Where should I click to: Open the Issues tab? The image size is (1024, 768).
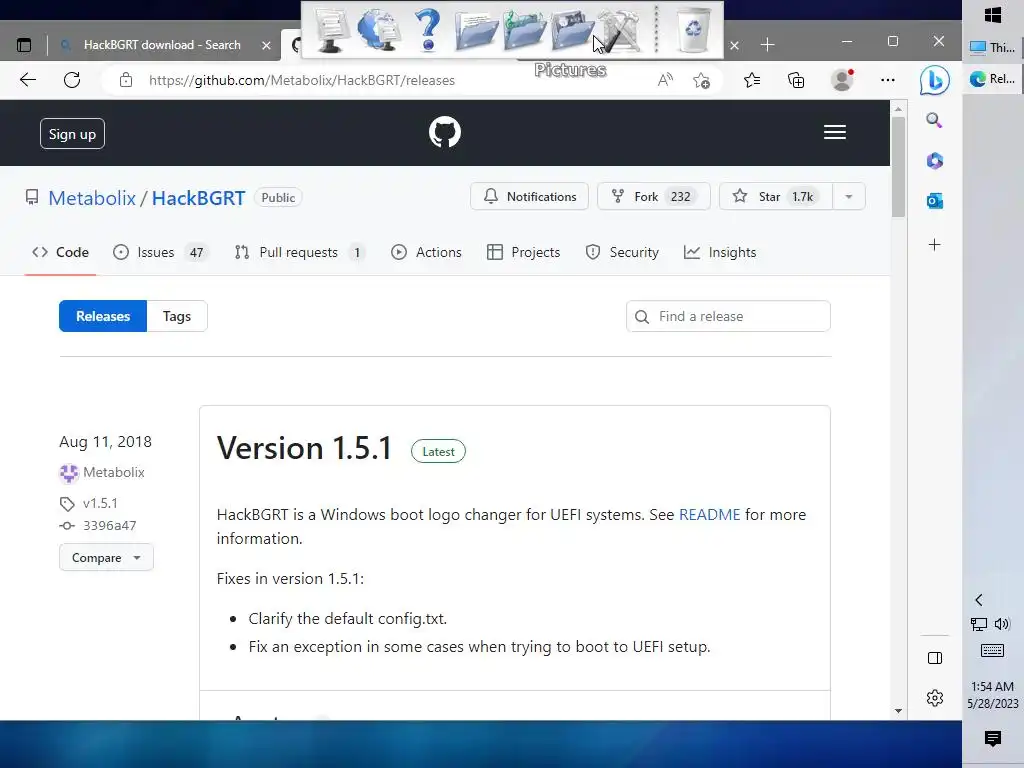point(160,253)
